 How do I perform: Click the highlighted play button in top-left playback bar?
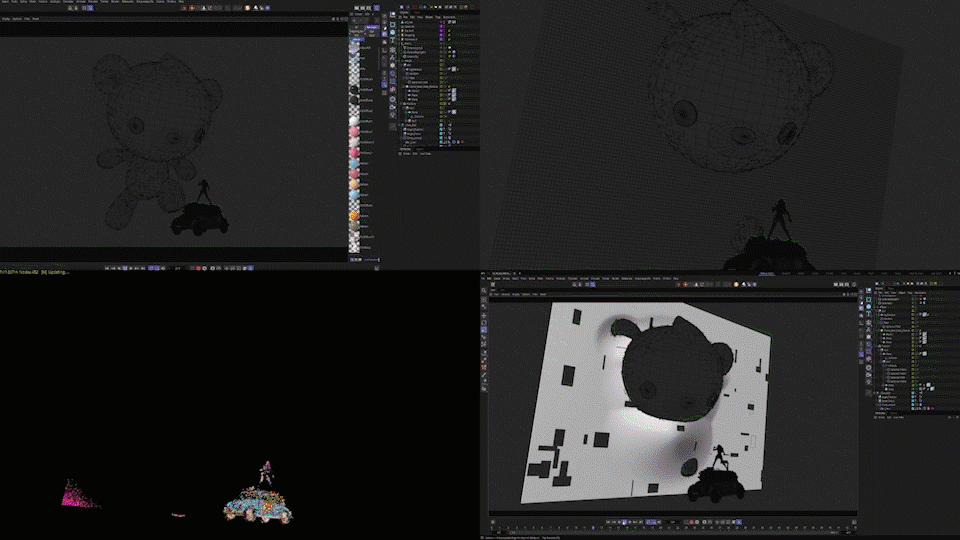125,268
